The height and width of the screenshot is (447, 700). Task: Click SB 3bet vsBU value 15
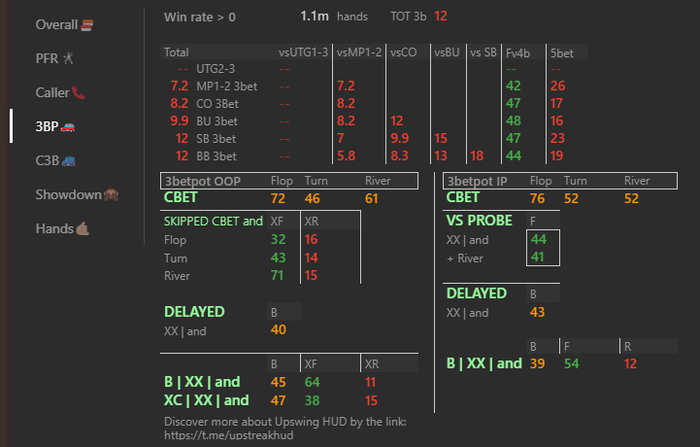pos(441,138)
